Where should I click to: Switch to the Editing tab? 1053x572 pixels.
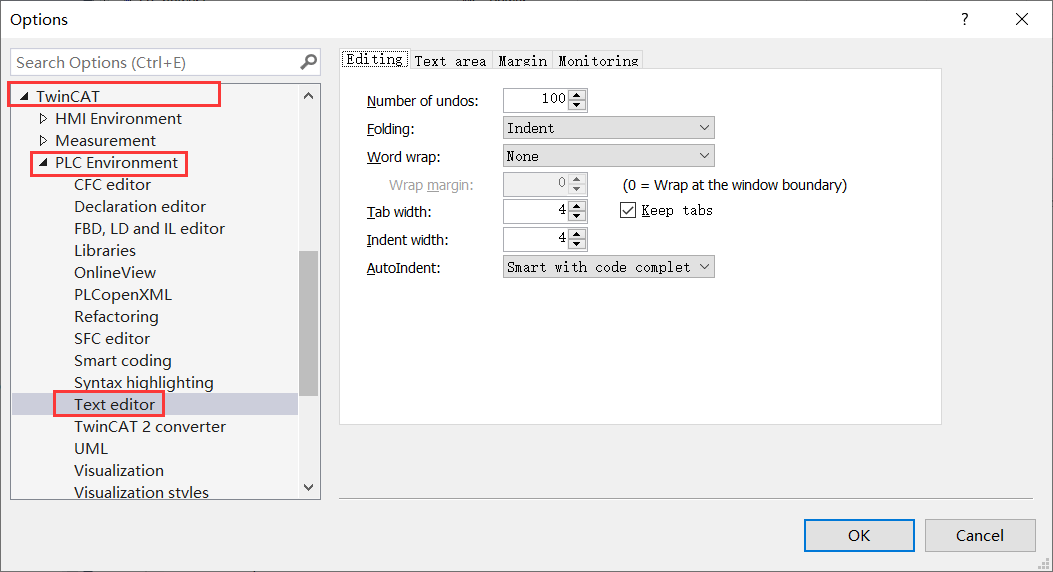[375, 60]
